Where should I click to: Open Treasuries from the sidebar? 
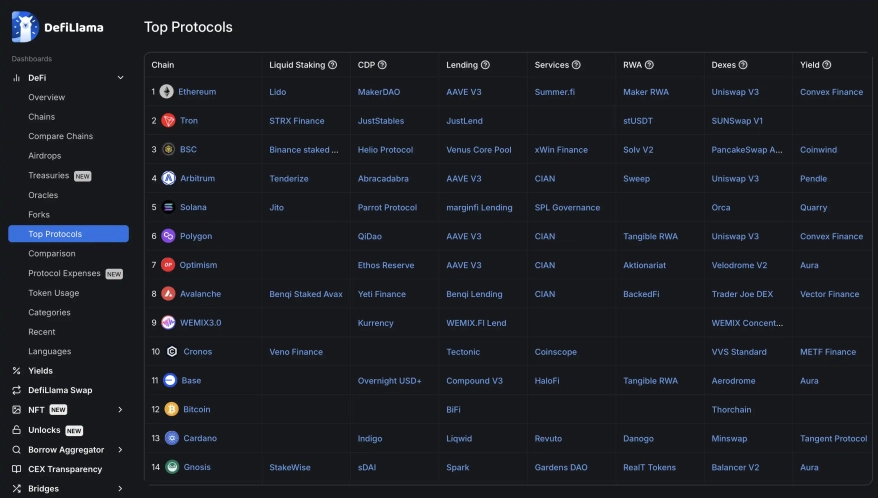pos(49,175)
